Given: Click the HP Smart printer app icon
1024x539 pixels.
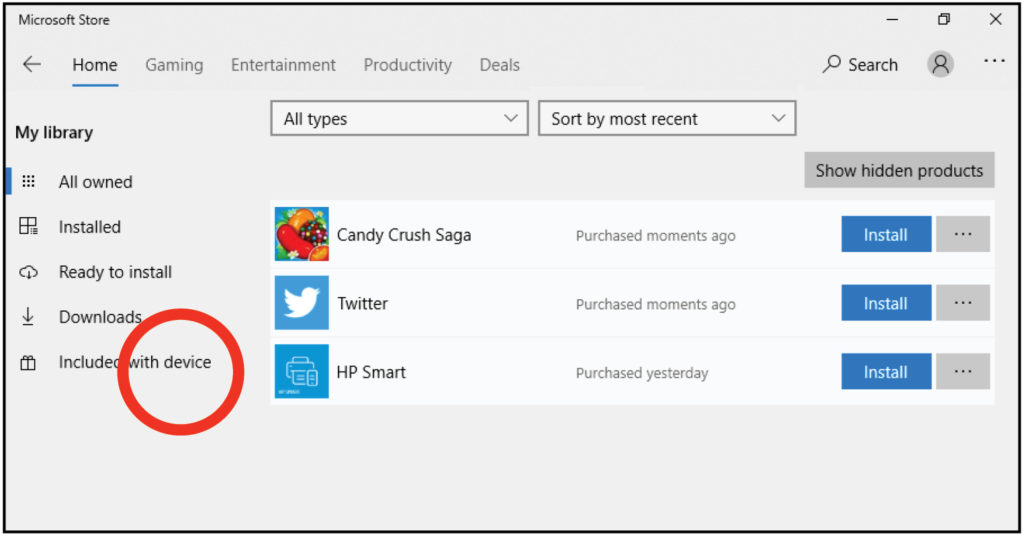Looking at the screenshot, I should [x=302, y=371].
